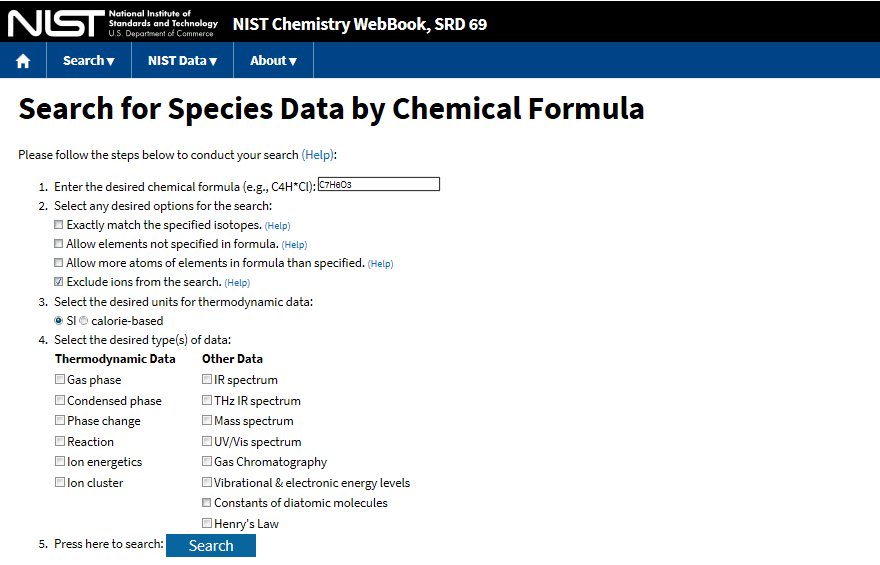
Task: Click the blue Search button
Action: 211,545
